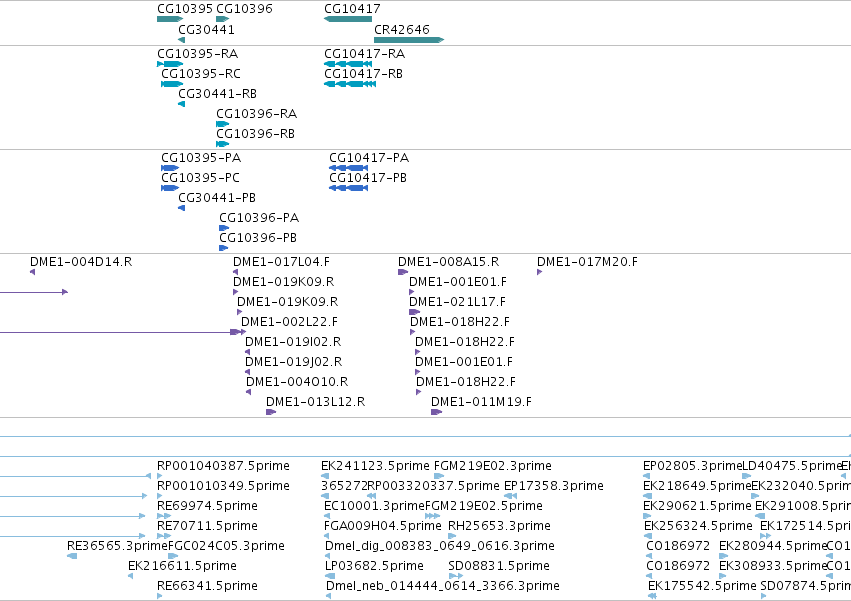Click transcript CG10396-RB label
The image size is (851, 601).
[x=255, y=134]
